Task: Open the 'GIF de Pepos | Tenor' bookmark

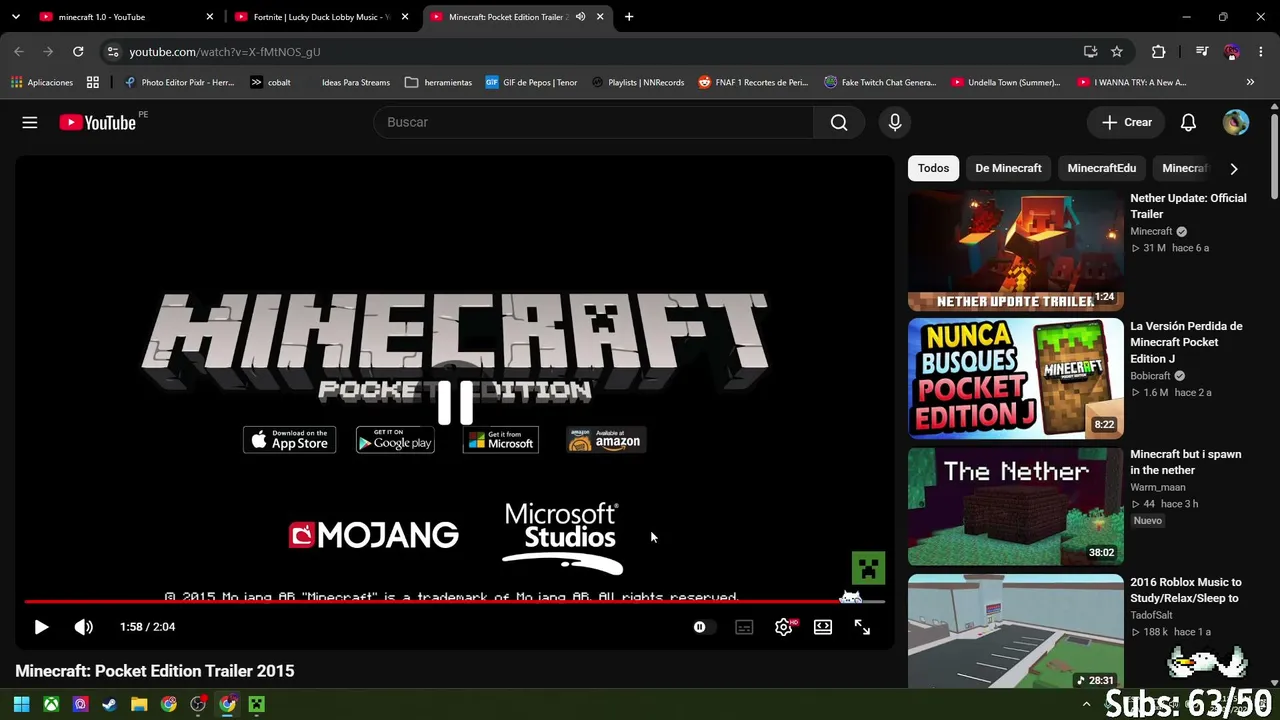Action: pyautogui.click(x=531, y=82)
